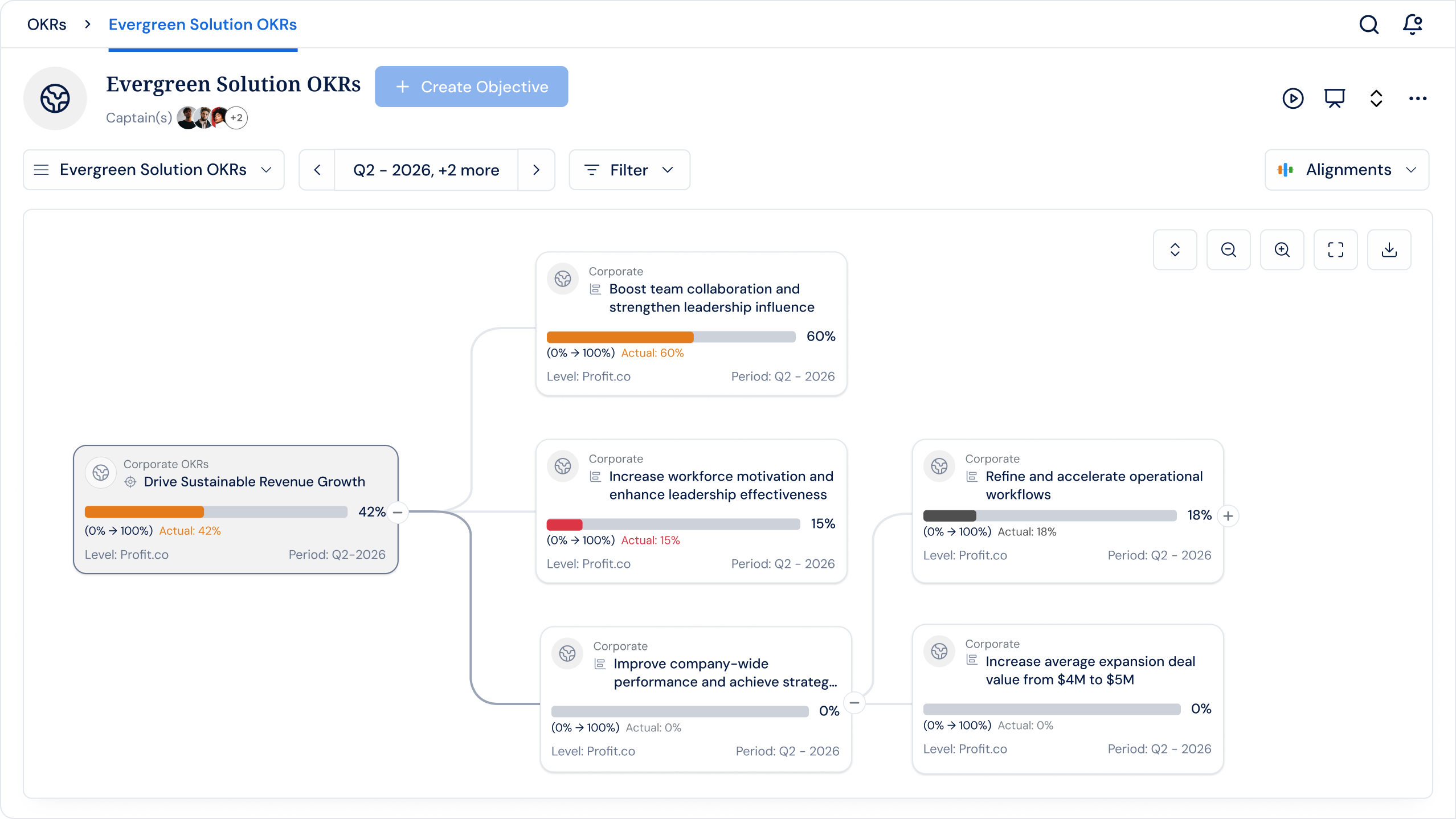This screenshot has width=1456, height=819.
Task: Select the Evergreen Solution OKRs tab
Action: pos(203,24)
